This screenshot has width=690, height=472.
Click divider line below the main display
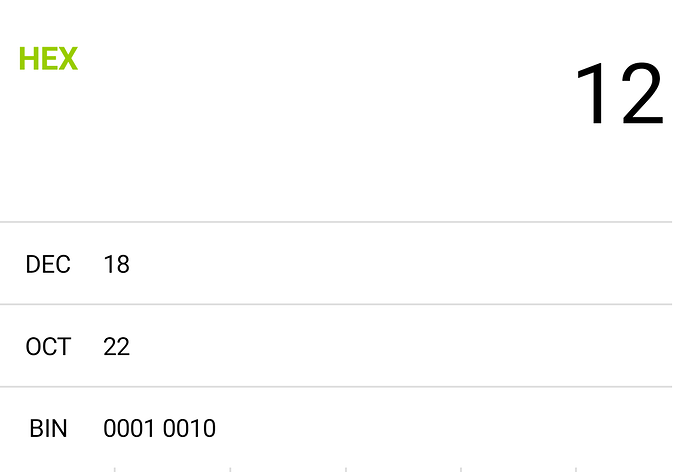point(336,222)
